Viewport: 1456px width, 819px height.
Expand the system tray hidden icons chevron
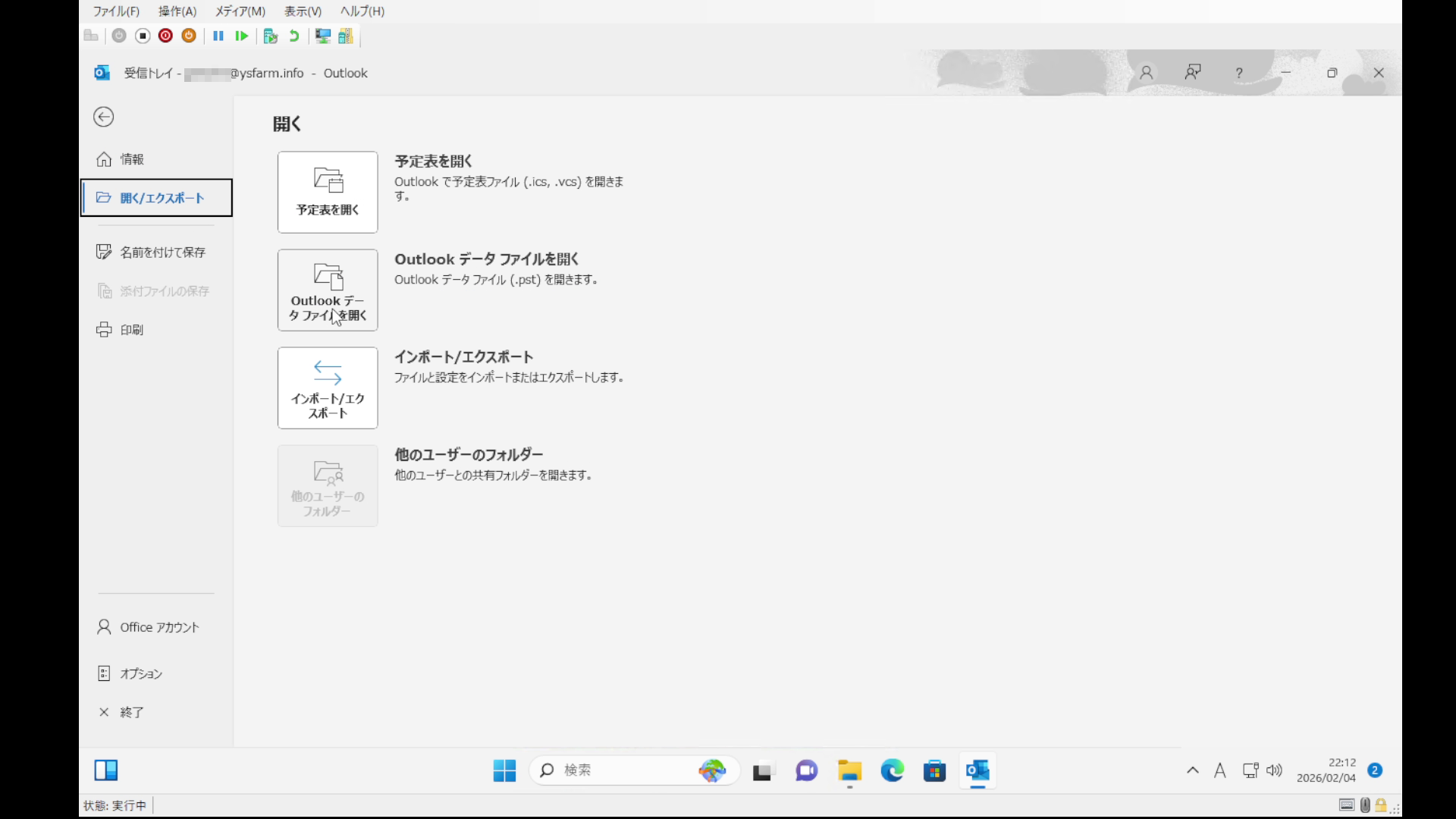coord(1192,770)
